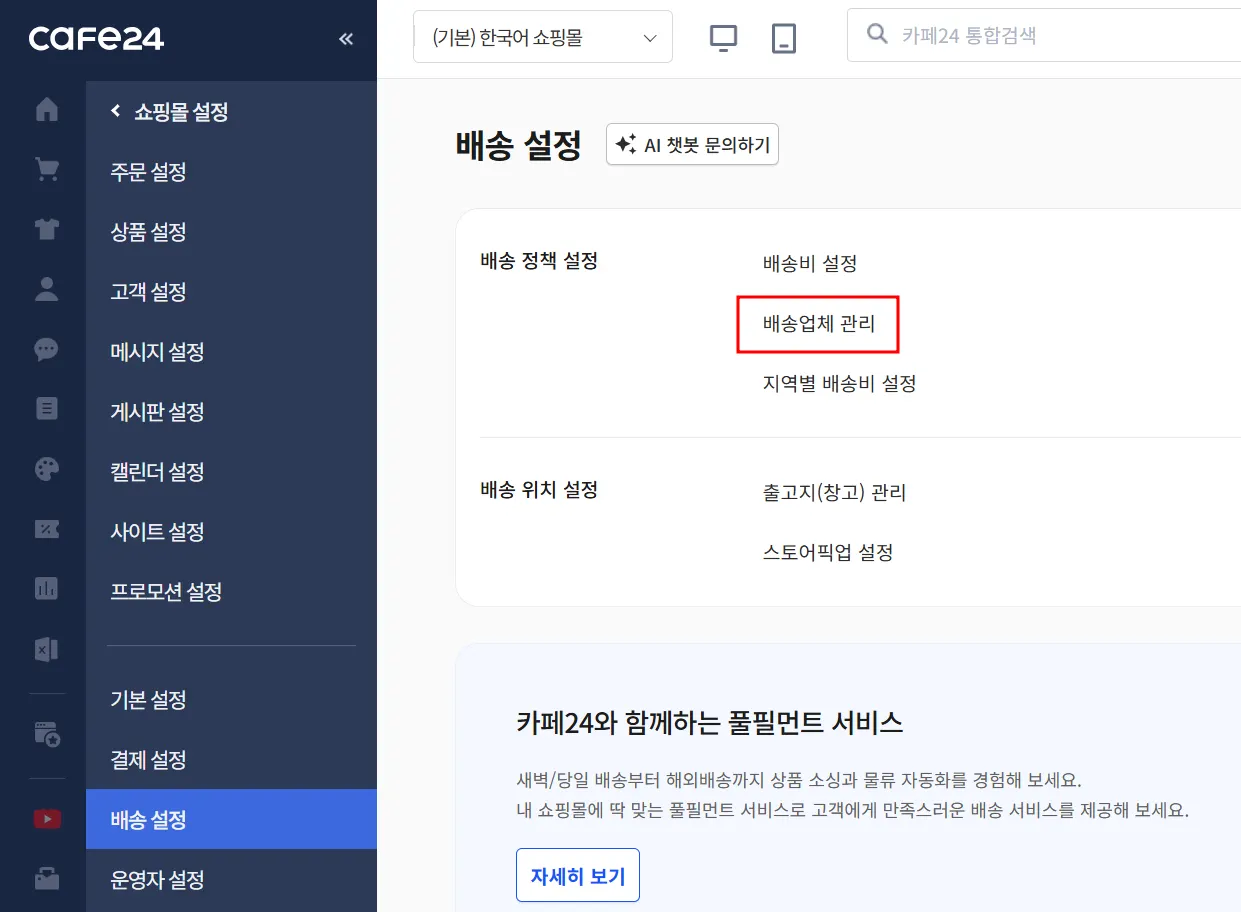Click the Cafe24 logo
Screen dimensions: 1241x912
(96, 39)
